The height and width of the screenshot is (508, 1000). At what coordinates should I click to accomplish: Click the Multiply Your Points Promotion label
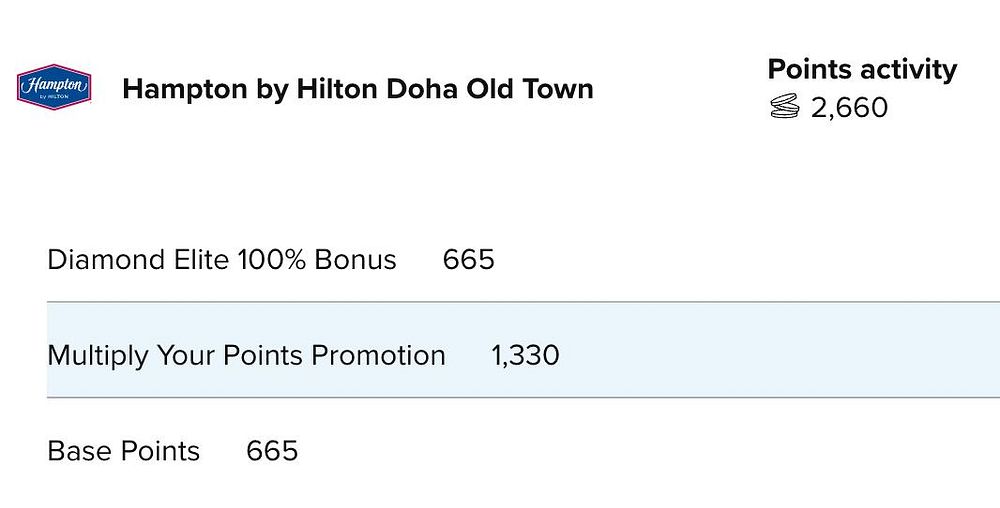click(246, 356)
